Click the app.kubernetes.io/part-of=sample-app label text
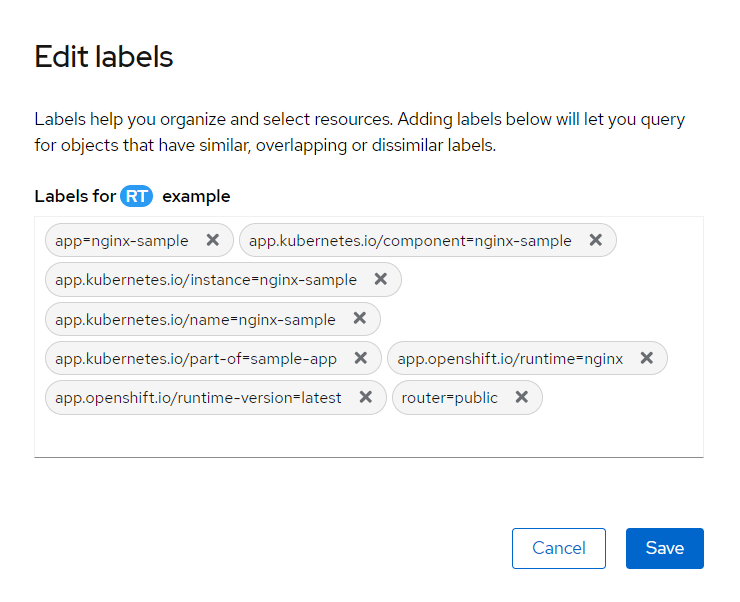This screenshot has width=740, height=602. click(196, 358)
